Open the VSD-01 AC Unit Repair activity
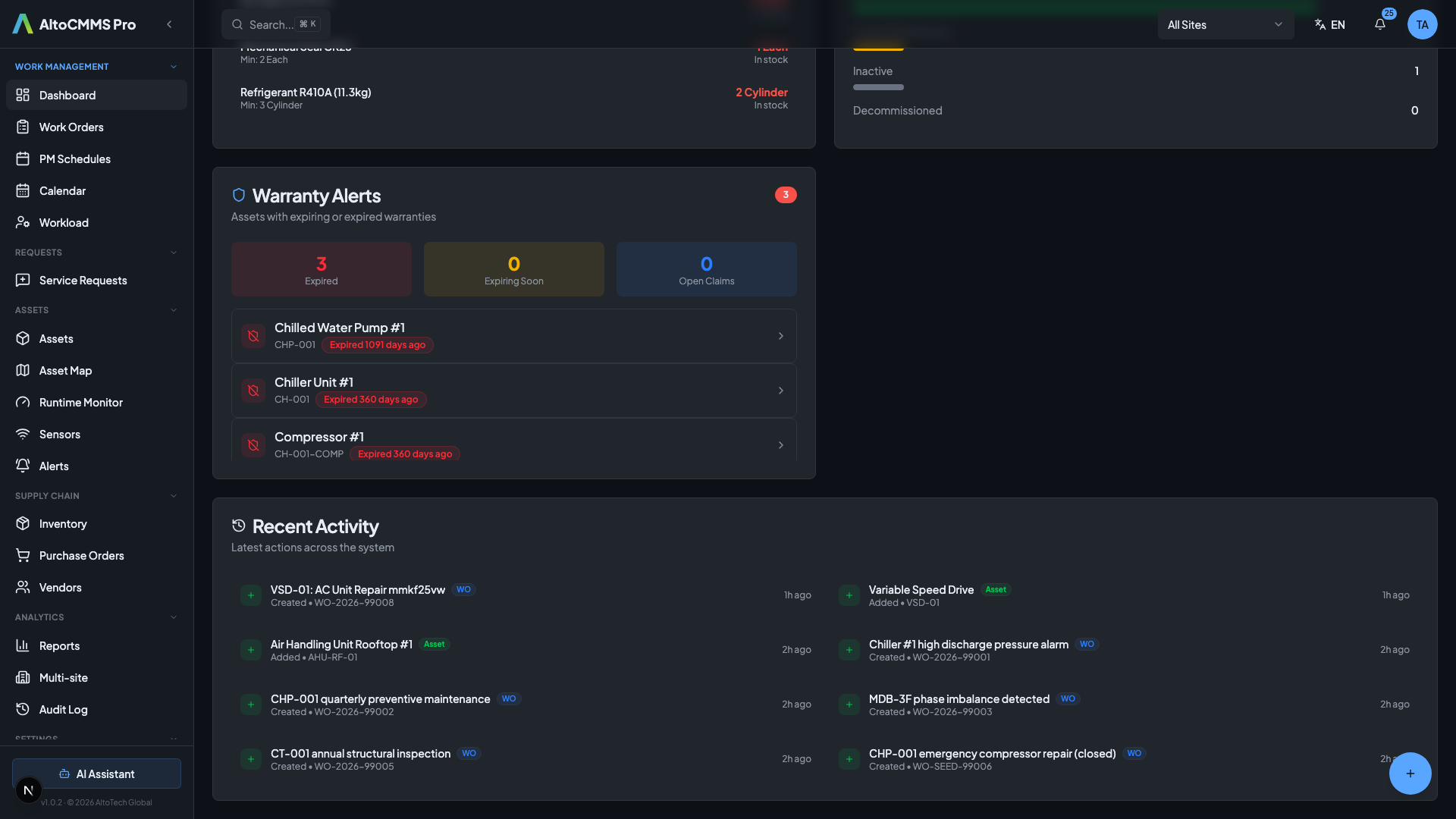1456x819 pixels. [357, 590]
